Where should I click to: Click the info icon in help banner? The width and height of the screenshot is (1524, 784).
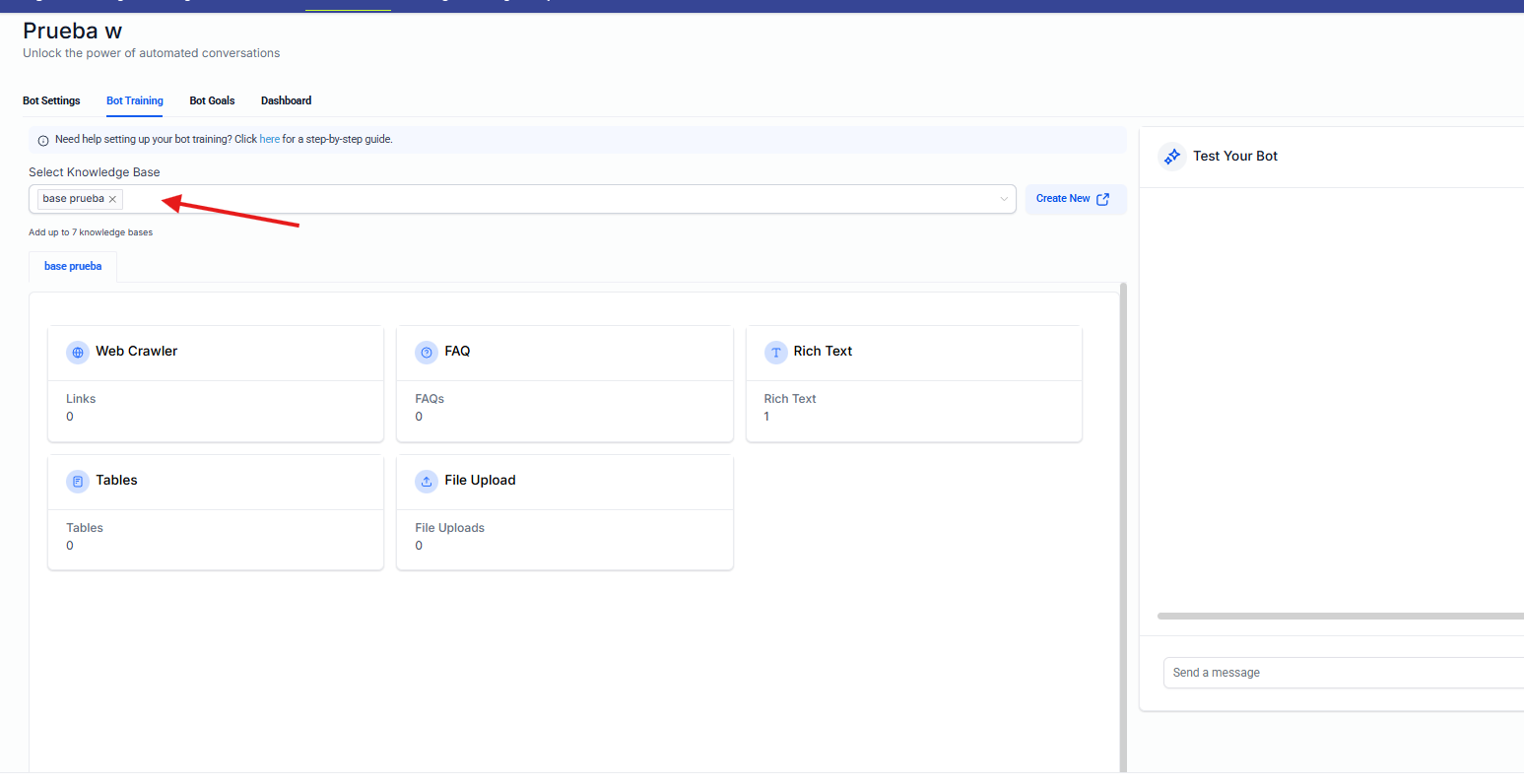[x=42, y=140]
